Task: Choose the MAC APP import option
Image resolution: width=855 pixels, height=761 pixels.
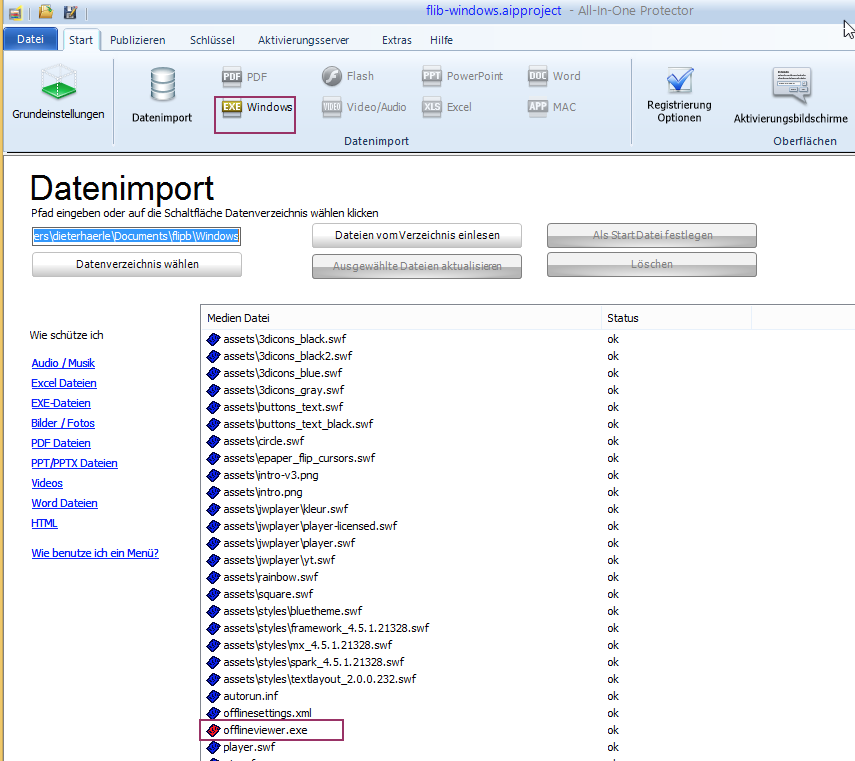Action: [x=552, y=107]
